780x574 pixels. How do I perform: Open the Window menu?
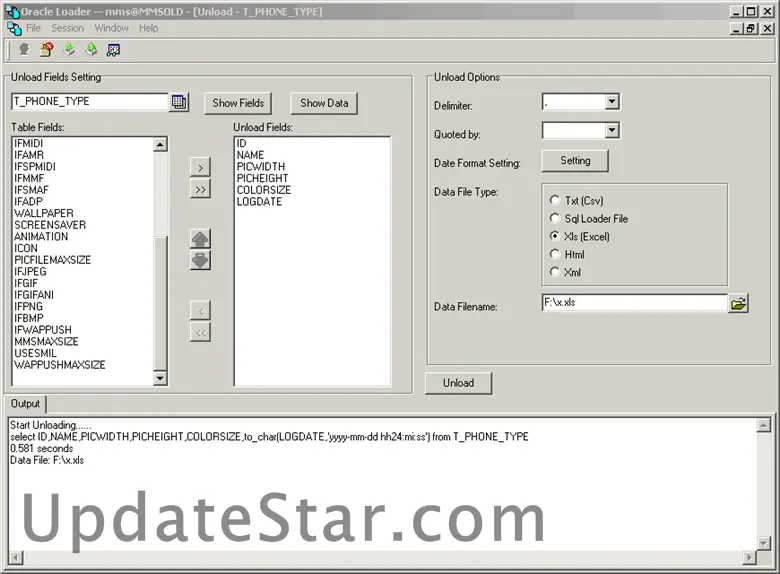point(111,28)
